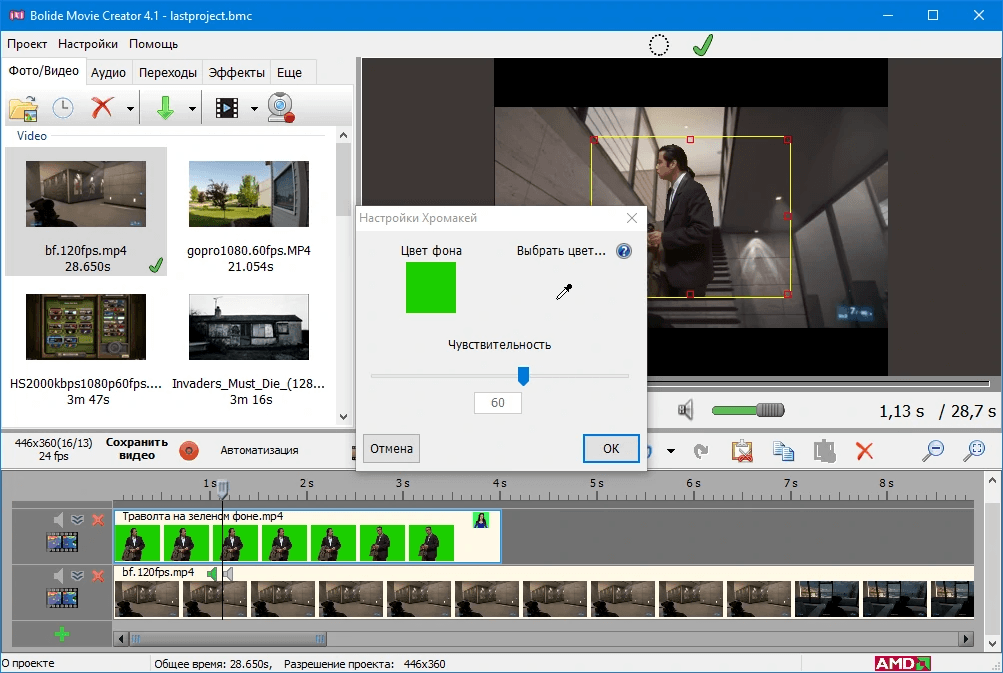Open chroma key help question mark
This screenshot has width=1003, height=673.
tap(624, 251)
